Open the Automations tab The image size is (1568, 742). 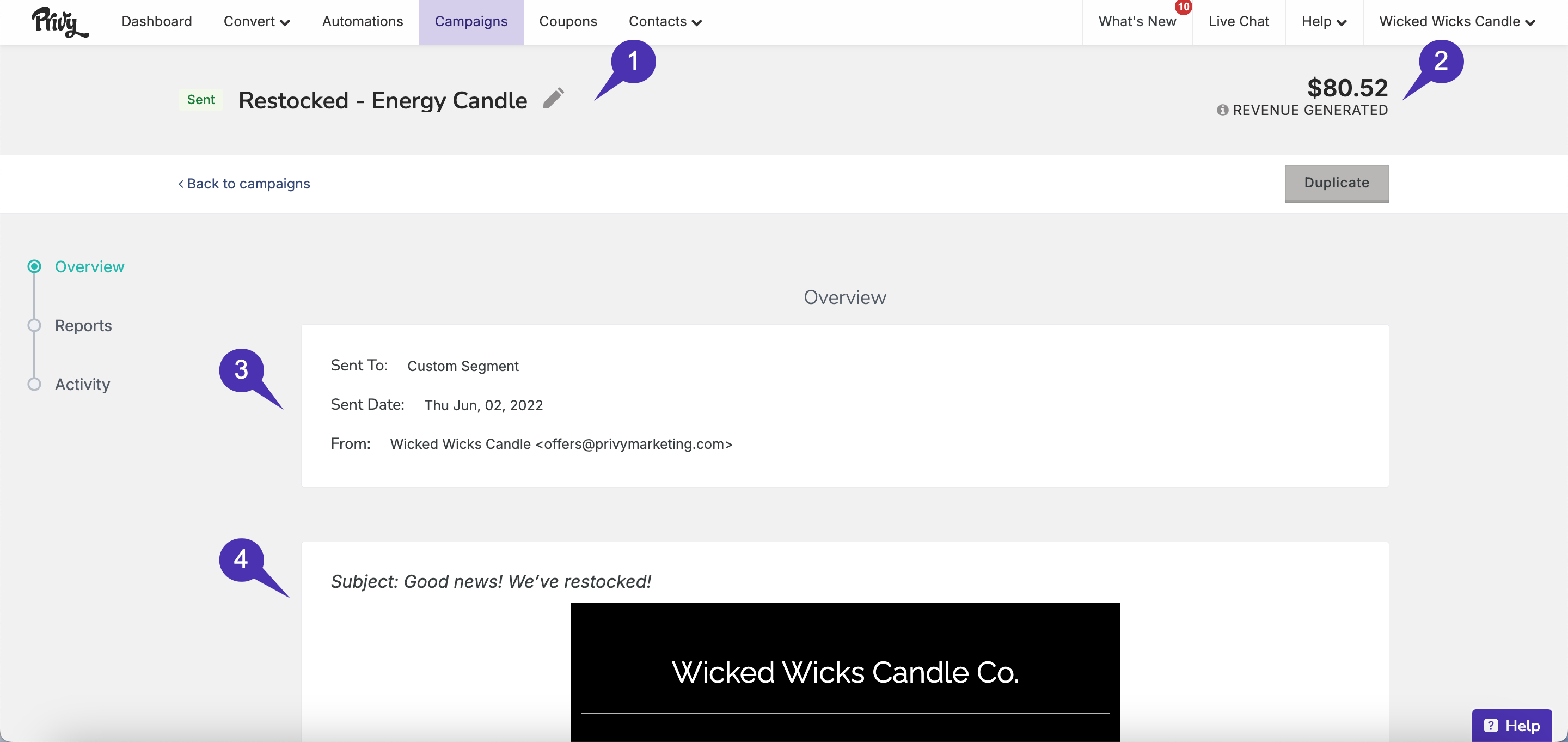pos(362,22)
